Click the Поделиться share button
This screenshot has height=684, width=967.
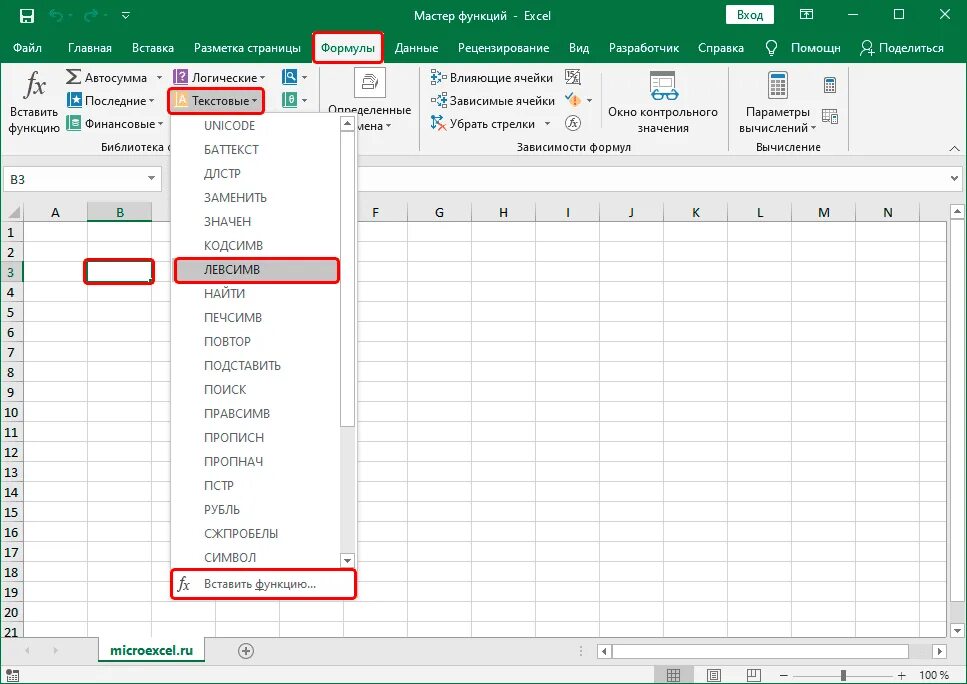(902, 47)
